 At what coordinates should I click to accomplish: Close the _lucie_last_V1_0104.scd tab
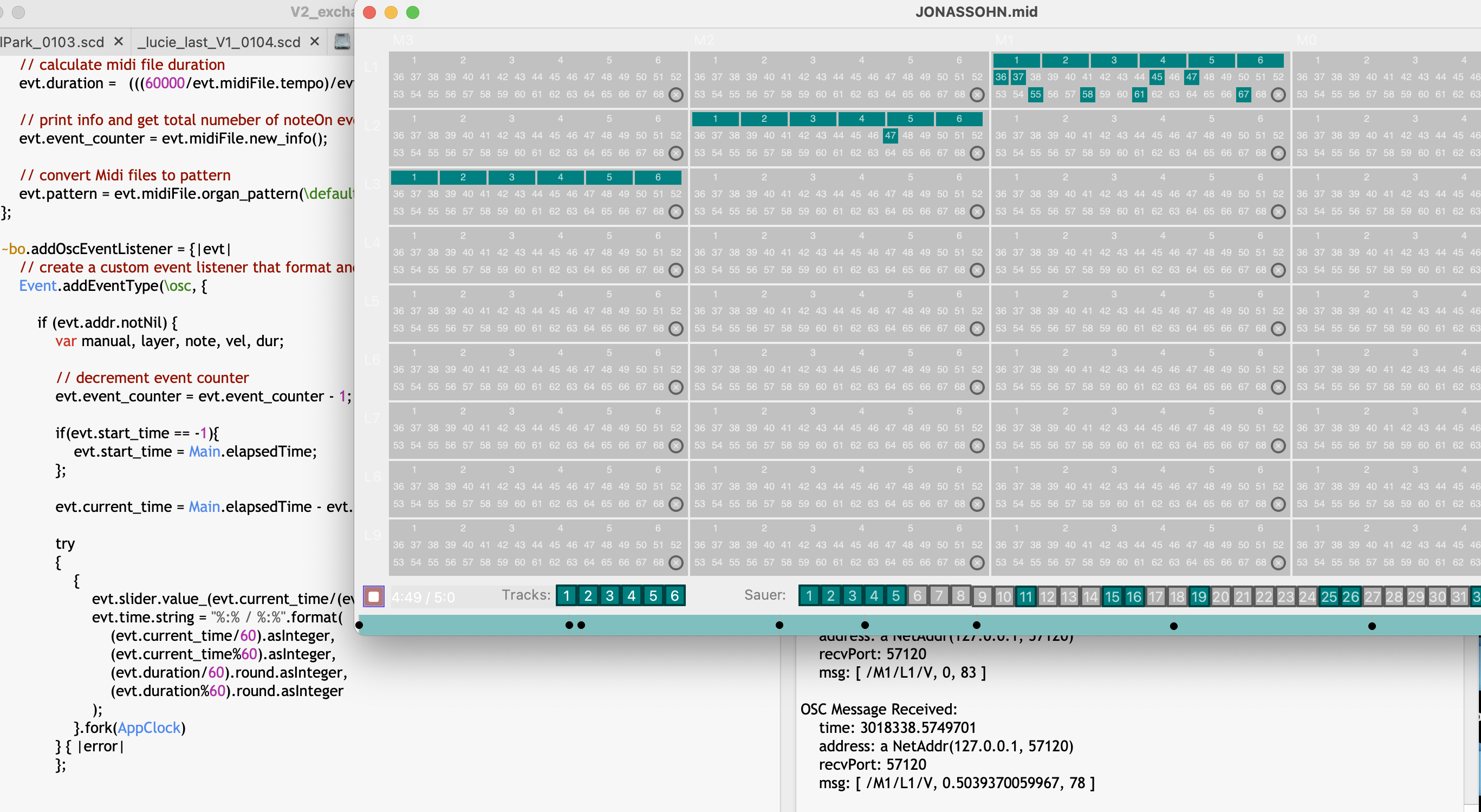[x=315, y=41]
